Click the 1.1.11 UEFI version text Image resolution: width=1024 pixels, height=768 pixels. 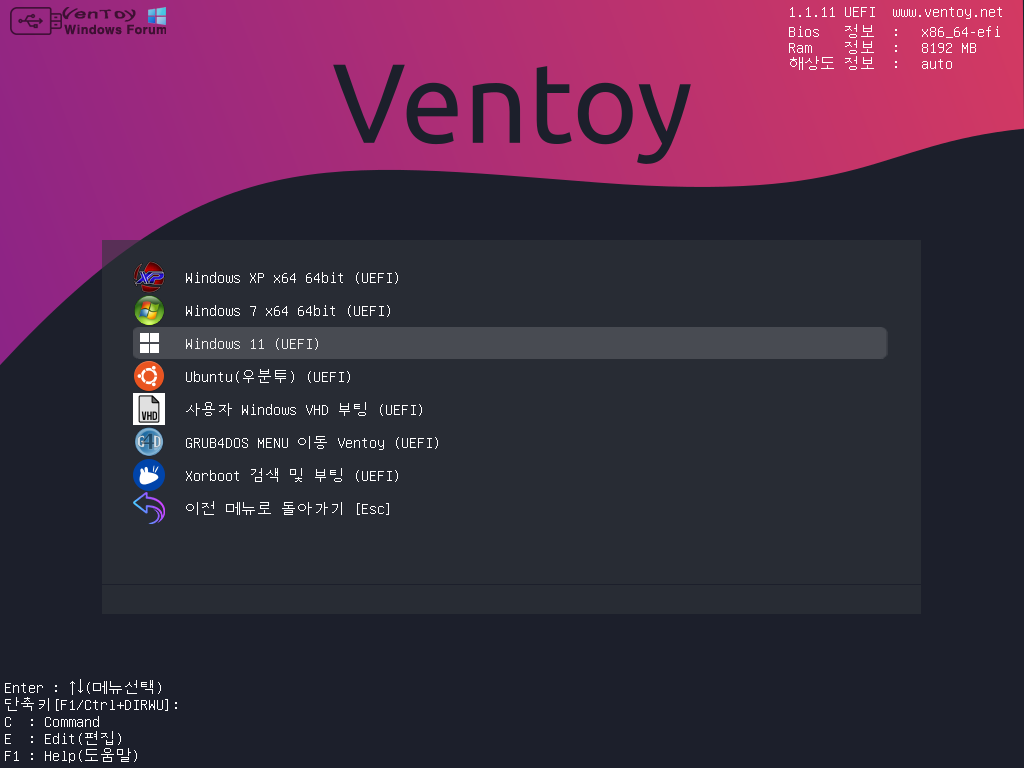(x=832, y=12)
